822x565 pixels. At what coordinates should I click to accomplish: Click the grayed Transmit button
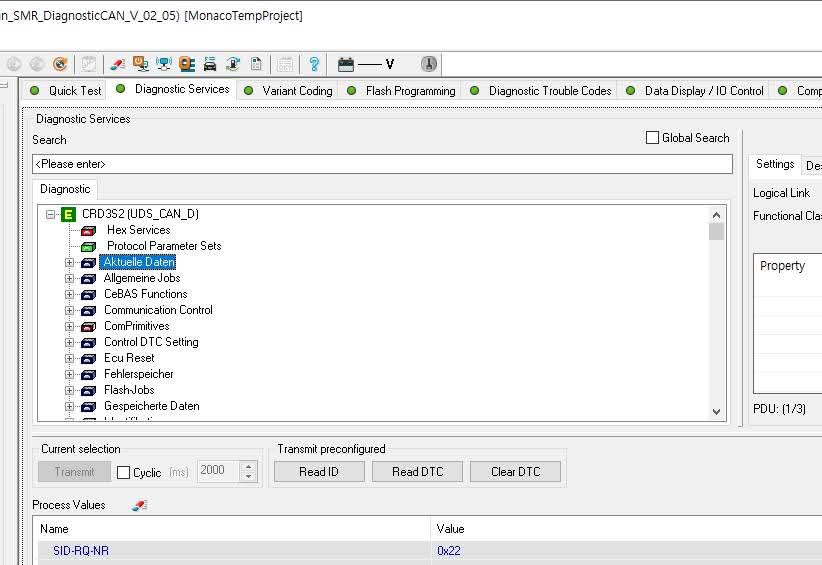click(x=74, y=472)
